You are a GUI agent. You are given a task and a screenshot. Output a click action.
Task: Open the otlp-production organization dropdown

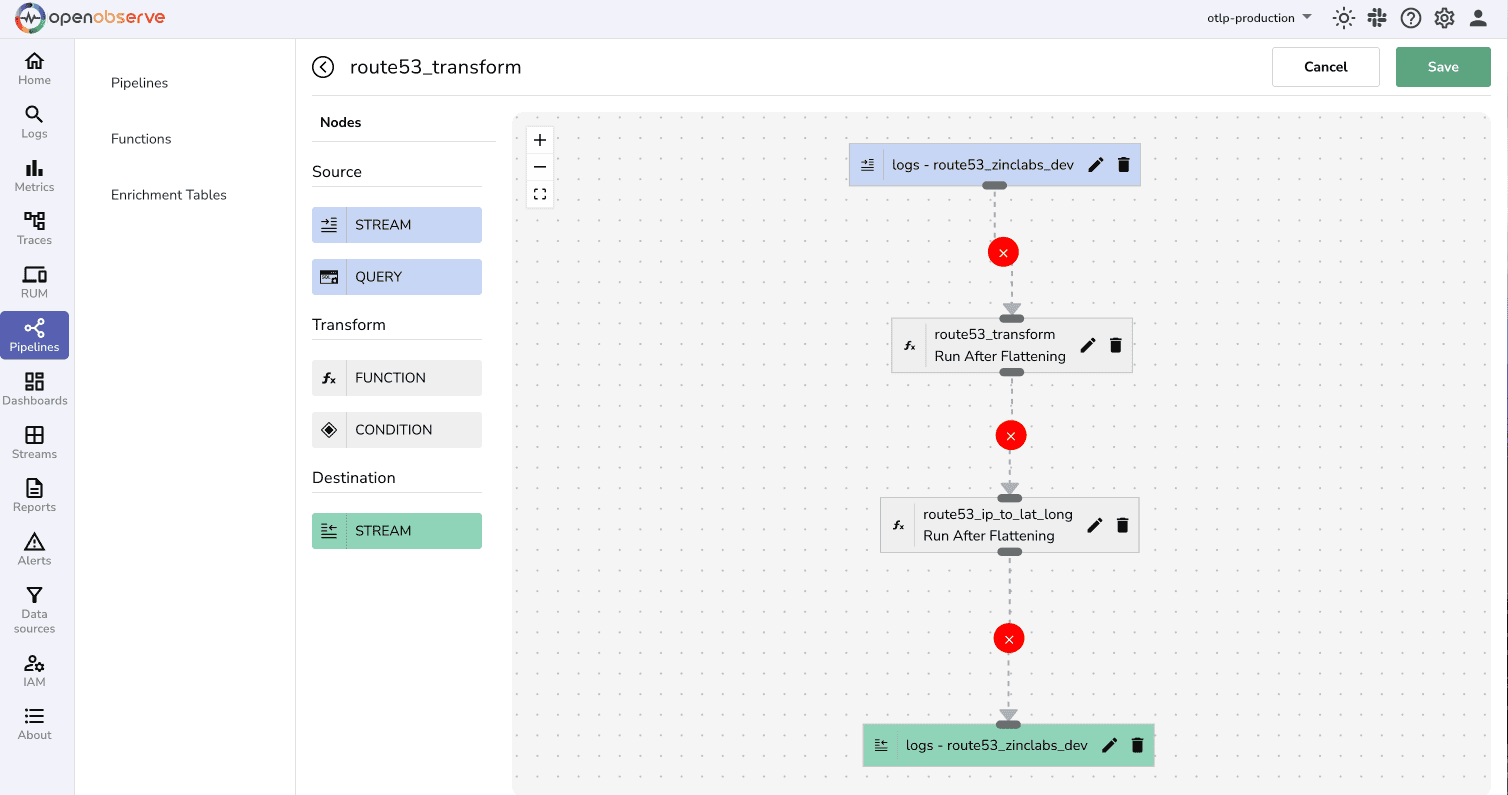click(1259, 18)
